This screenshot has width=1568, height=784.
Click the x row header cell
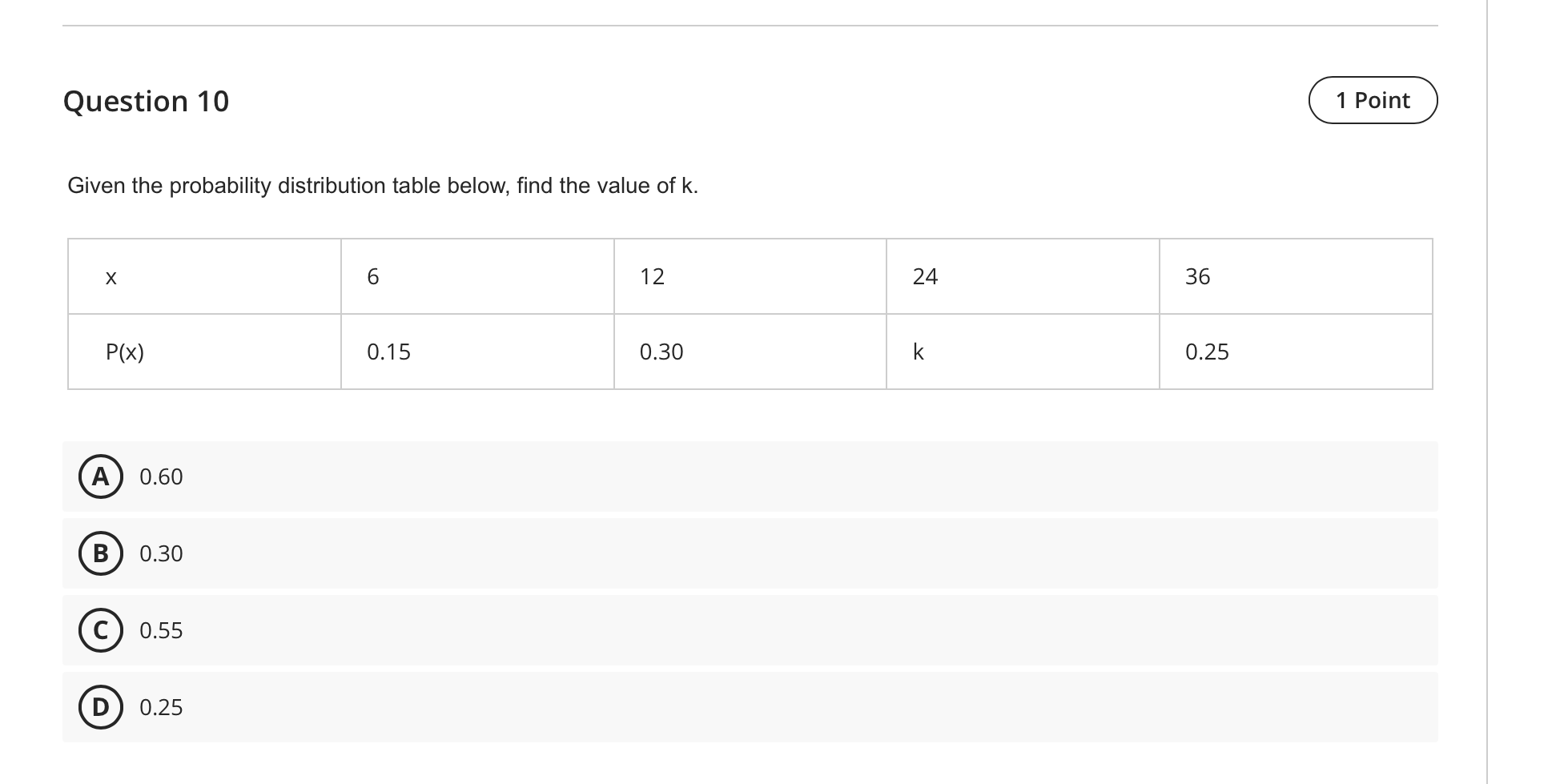(x=204, y=276)
